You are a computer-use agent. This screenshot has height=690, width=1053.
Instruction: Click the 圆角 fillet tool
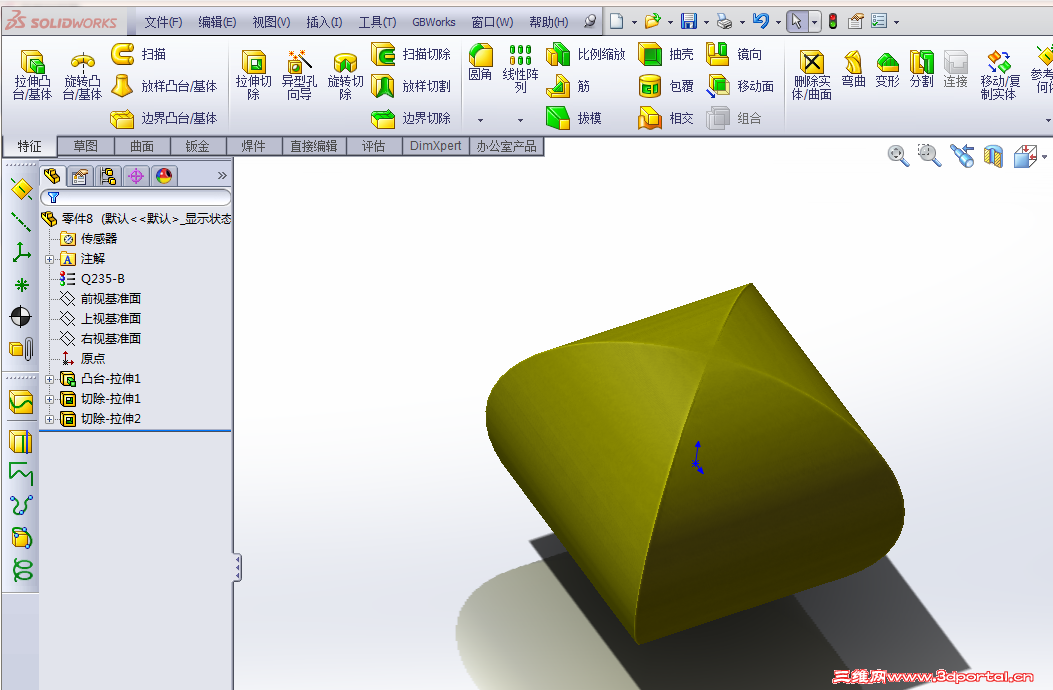coord(480,62)
